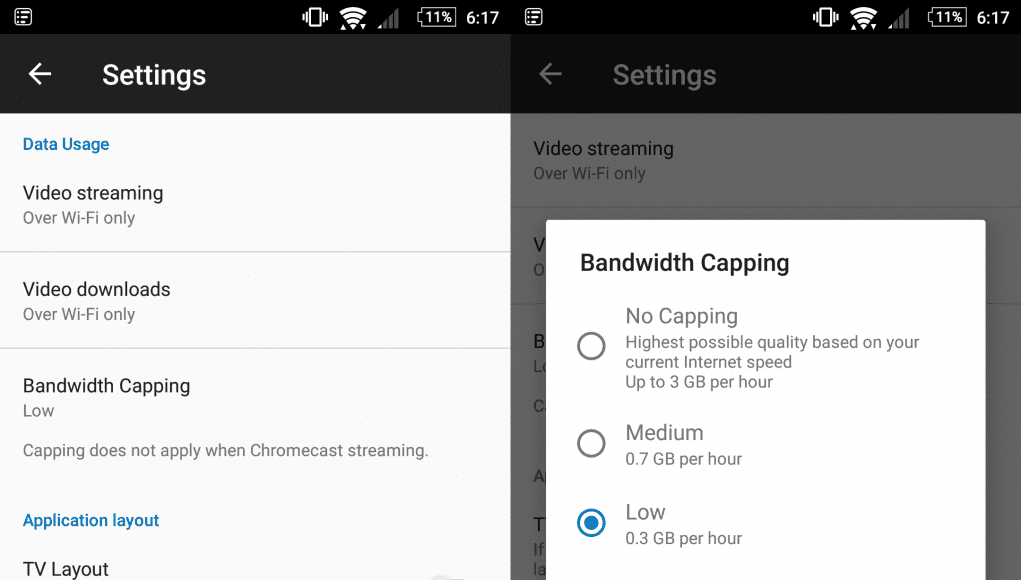Image resolution: width=1021 pixels, height=580 pixels.
Task: Tap the back arrow in left Settings header
Action: [40, 74]
